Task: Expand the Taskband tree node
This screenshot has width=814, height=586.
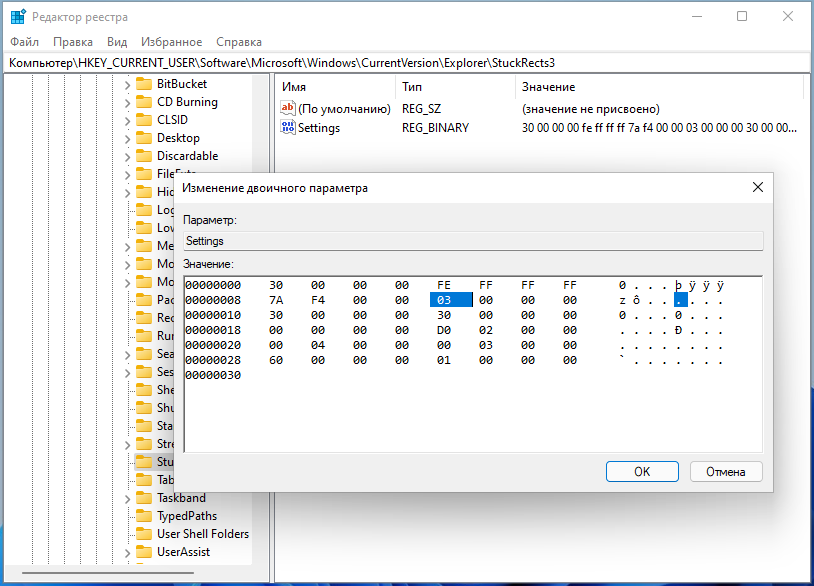Action: pos(127,499)
